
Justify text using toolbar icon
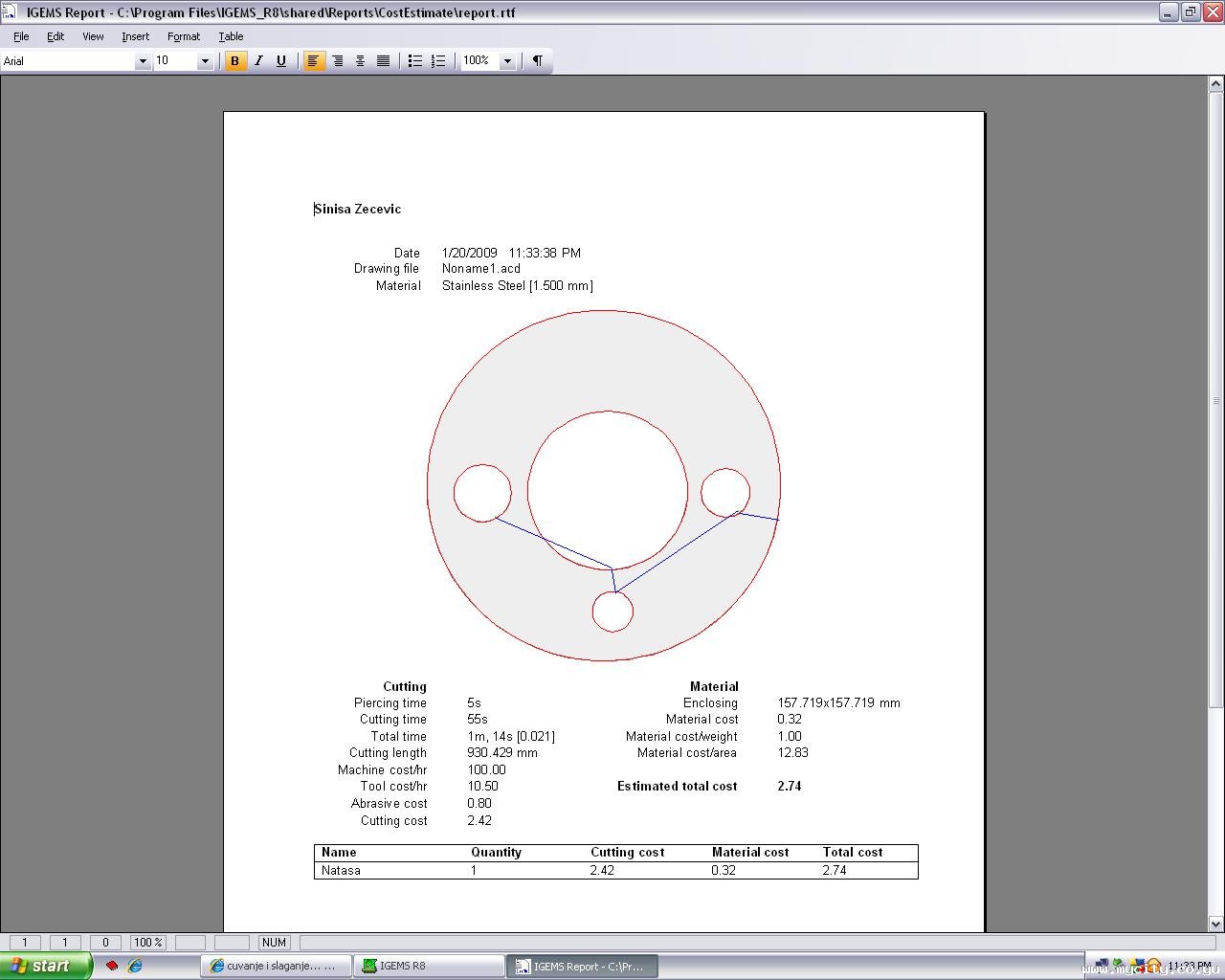click(x=383, y=61)
